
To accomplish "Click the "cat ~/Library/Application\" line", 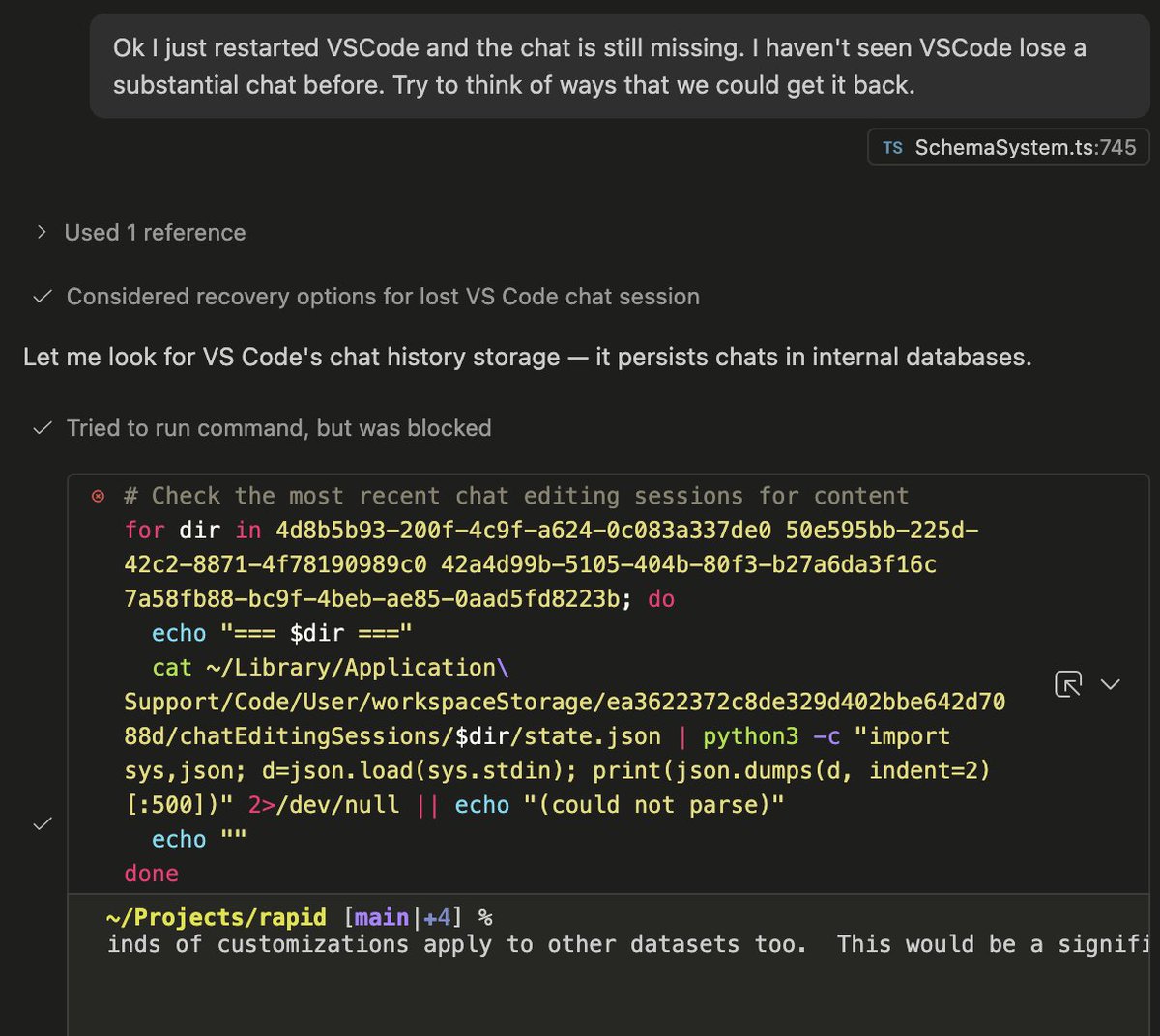I will [x=331, y=668].
